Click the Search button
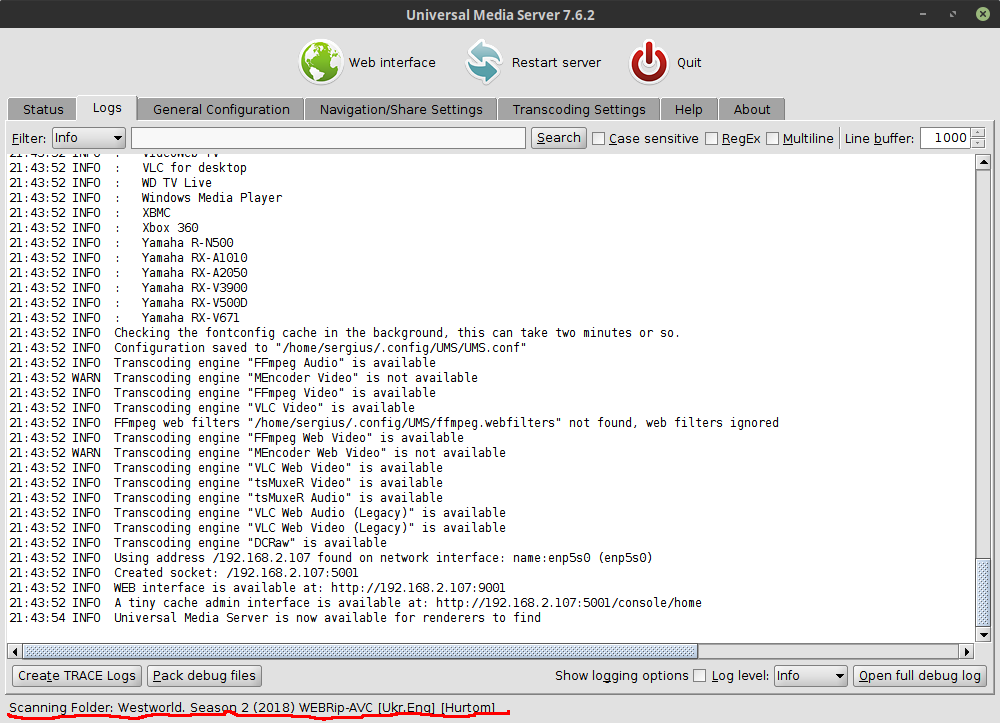The height and width of the screenshot is (723, 1000). click(559, 138)
